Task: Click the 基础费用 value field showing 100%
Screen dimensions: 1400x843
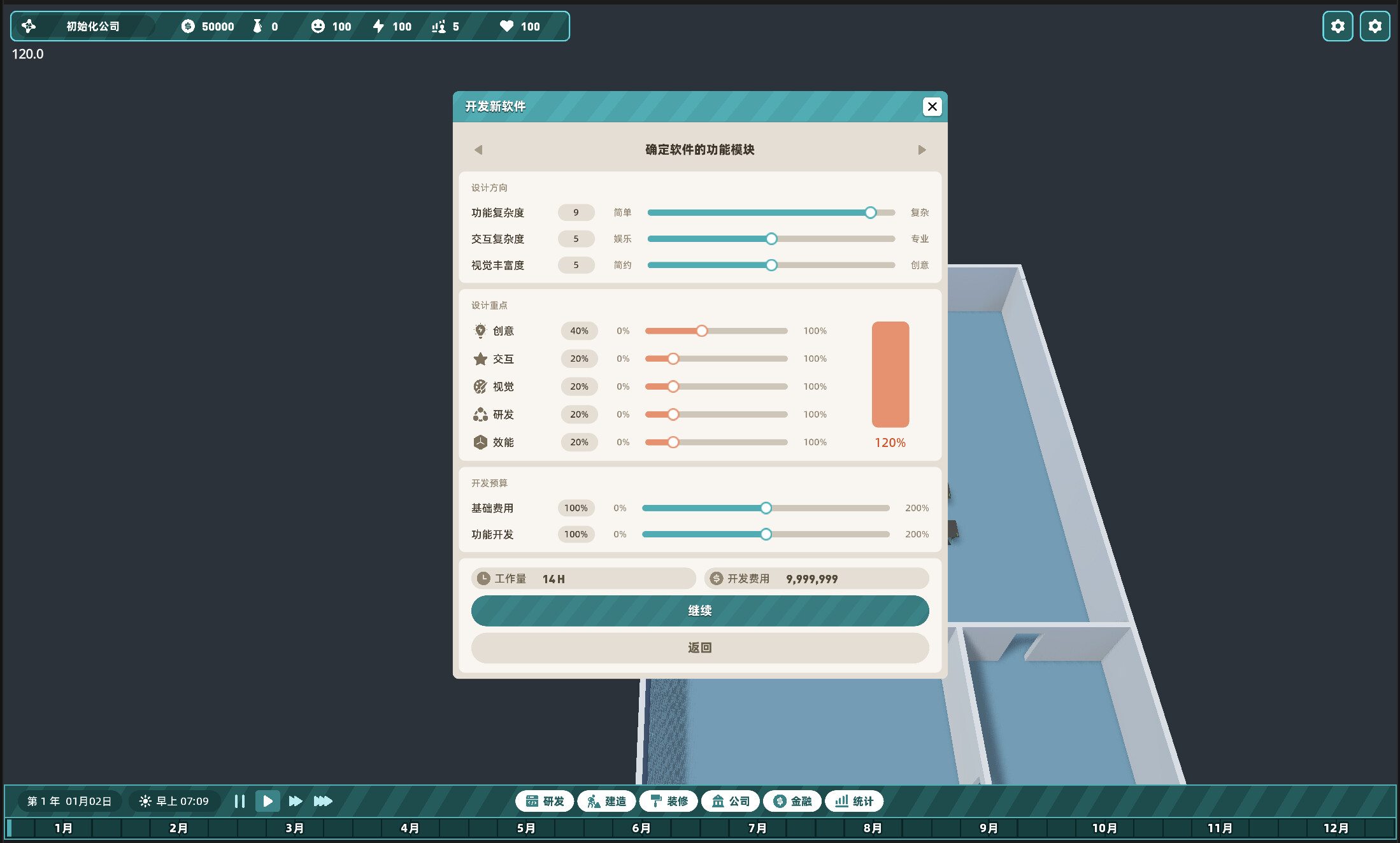Action: coord(576,508)
